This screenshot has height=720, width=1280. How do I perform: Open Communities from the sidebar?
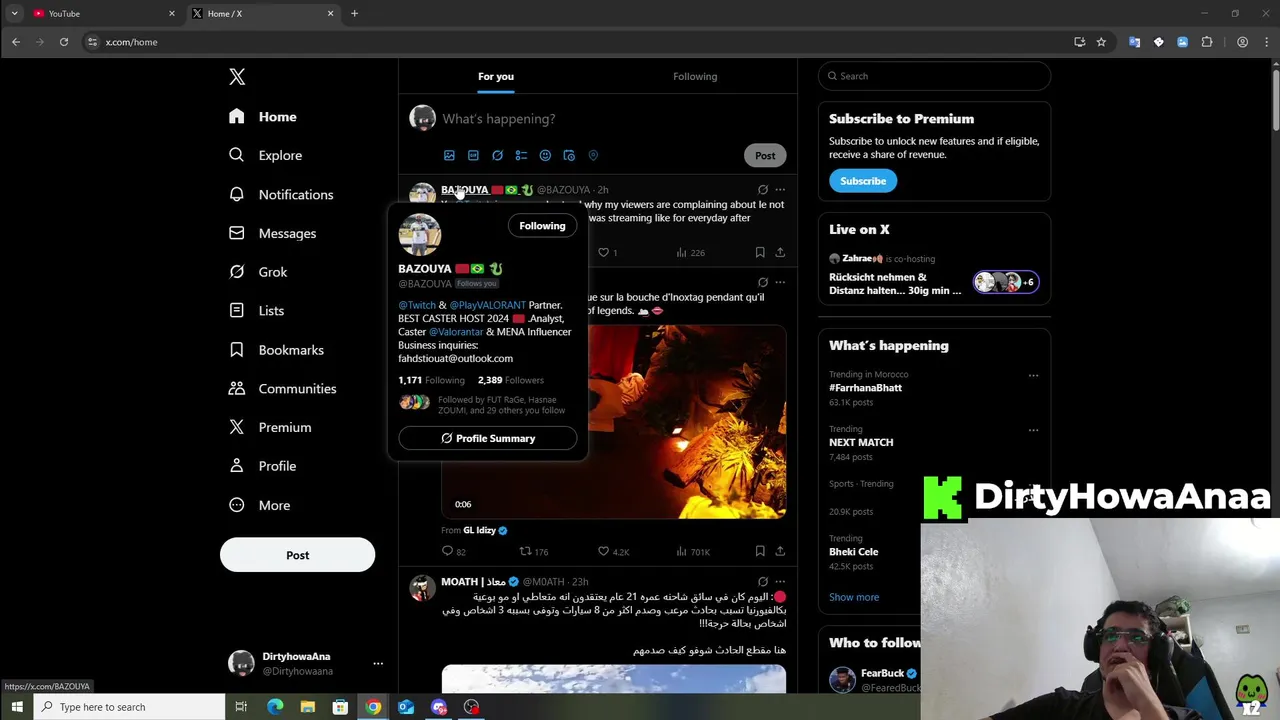(x=282, y=388)
